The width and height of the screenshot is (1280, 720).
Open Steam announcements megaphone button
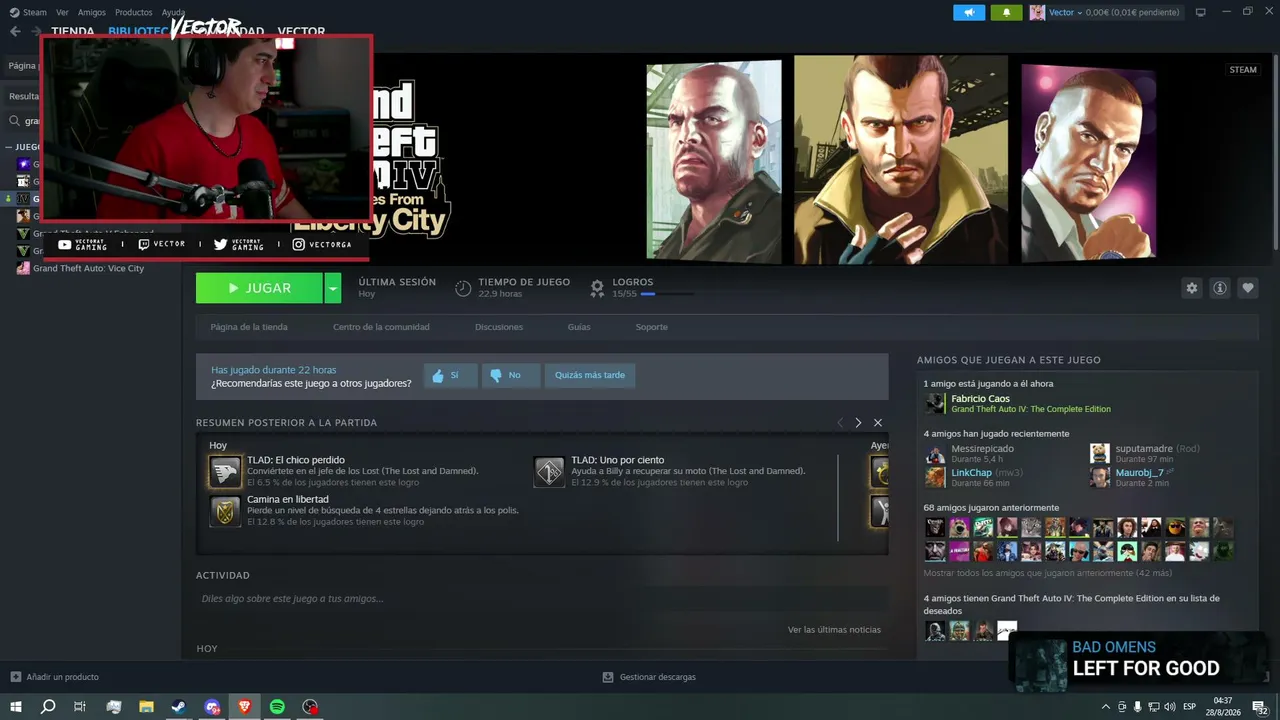click(x=969, y=12)
